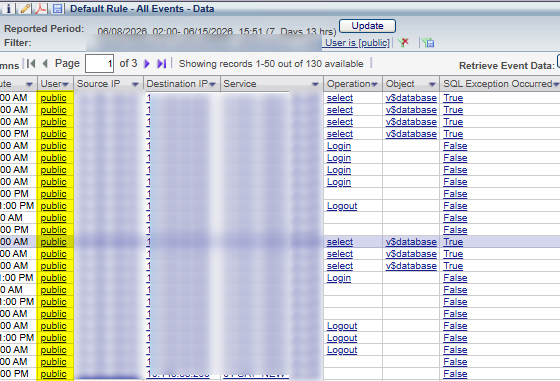Click the 'of 3' page count text

tap(128, 64)
